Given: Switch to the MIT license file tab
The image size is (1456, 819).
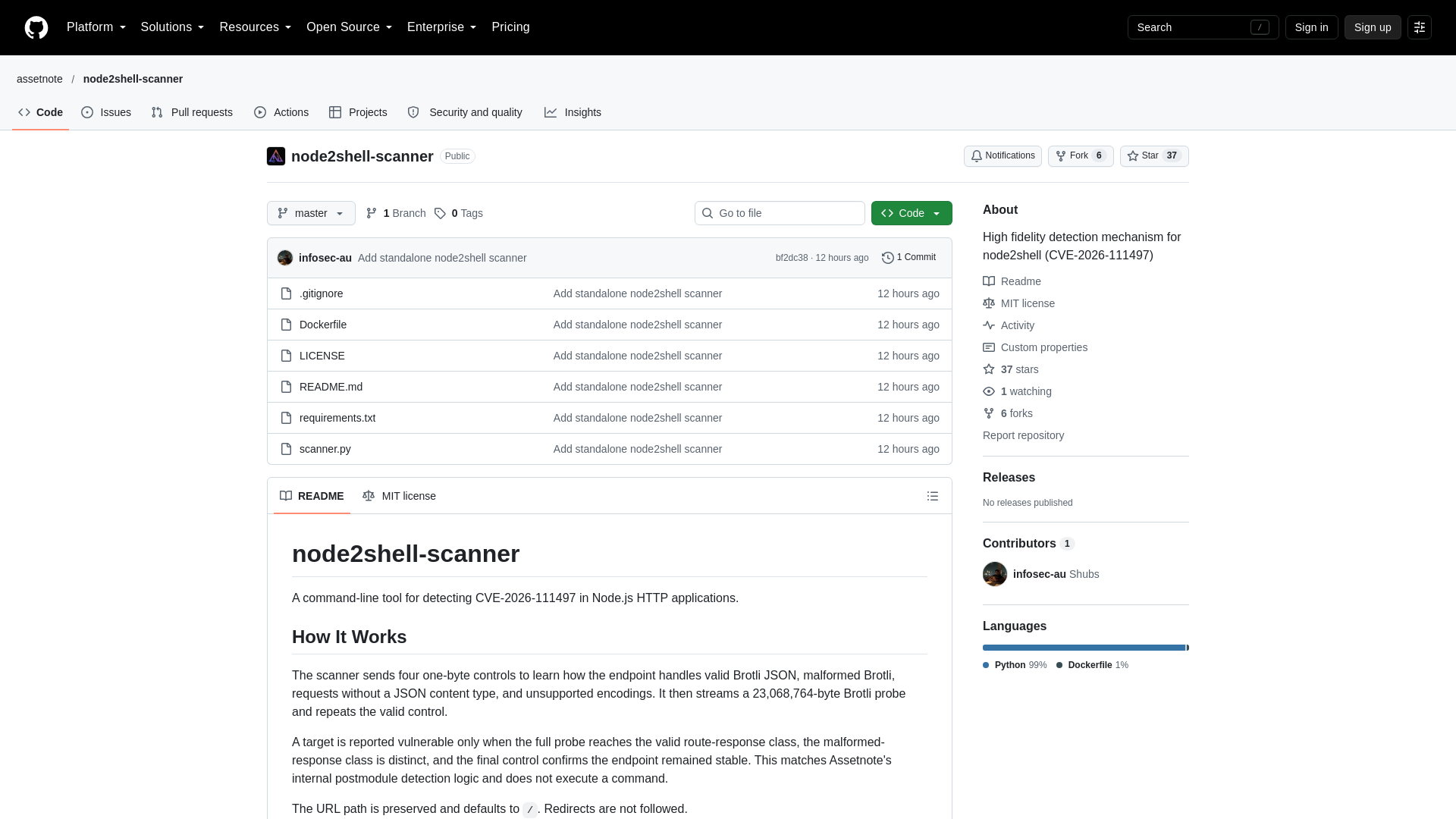Looking at the screenshot, I should coord(399,496).
